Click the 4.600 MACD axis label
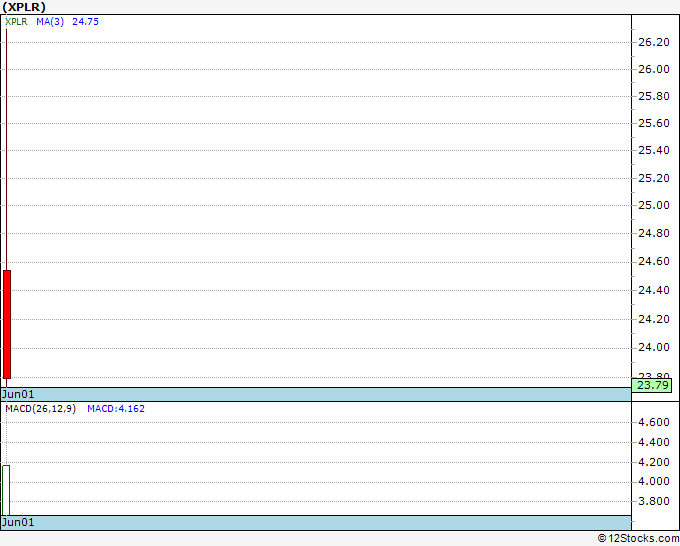The width and height of the screenshot is (680, 546). (654, 422)
